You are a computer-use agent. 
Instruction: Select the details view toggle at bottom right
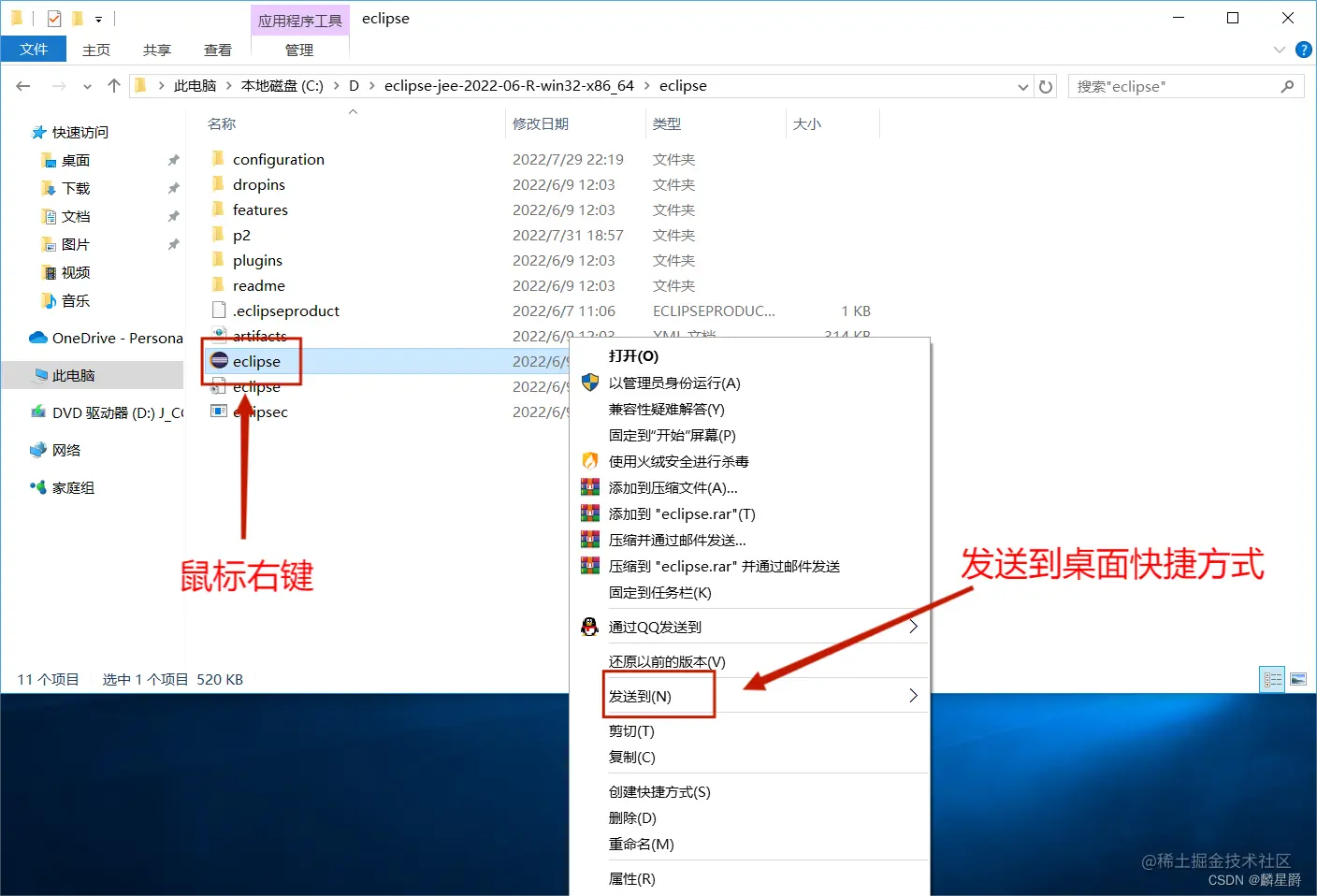1272,679
